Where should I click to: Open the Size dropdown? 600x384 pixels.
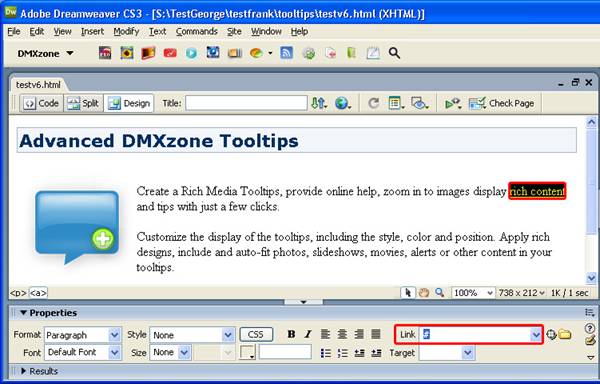[184, 352]
